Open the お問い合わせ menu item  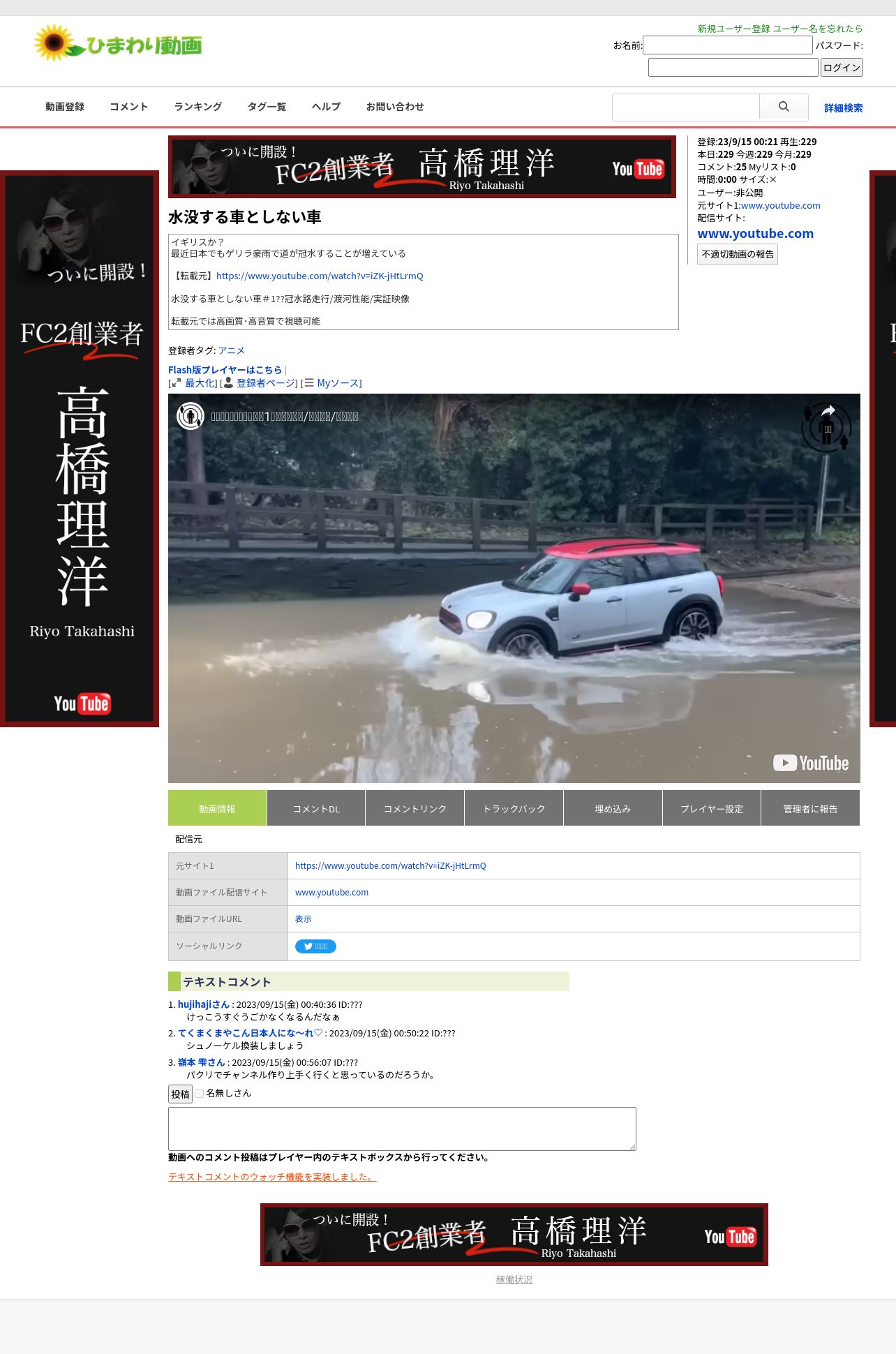point(395,107)
